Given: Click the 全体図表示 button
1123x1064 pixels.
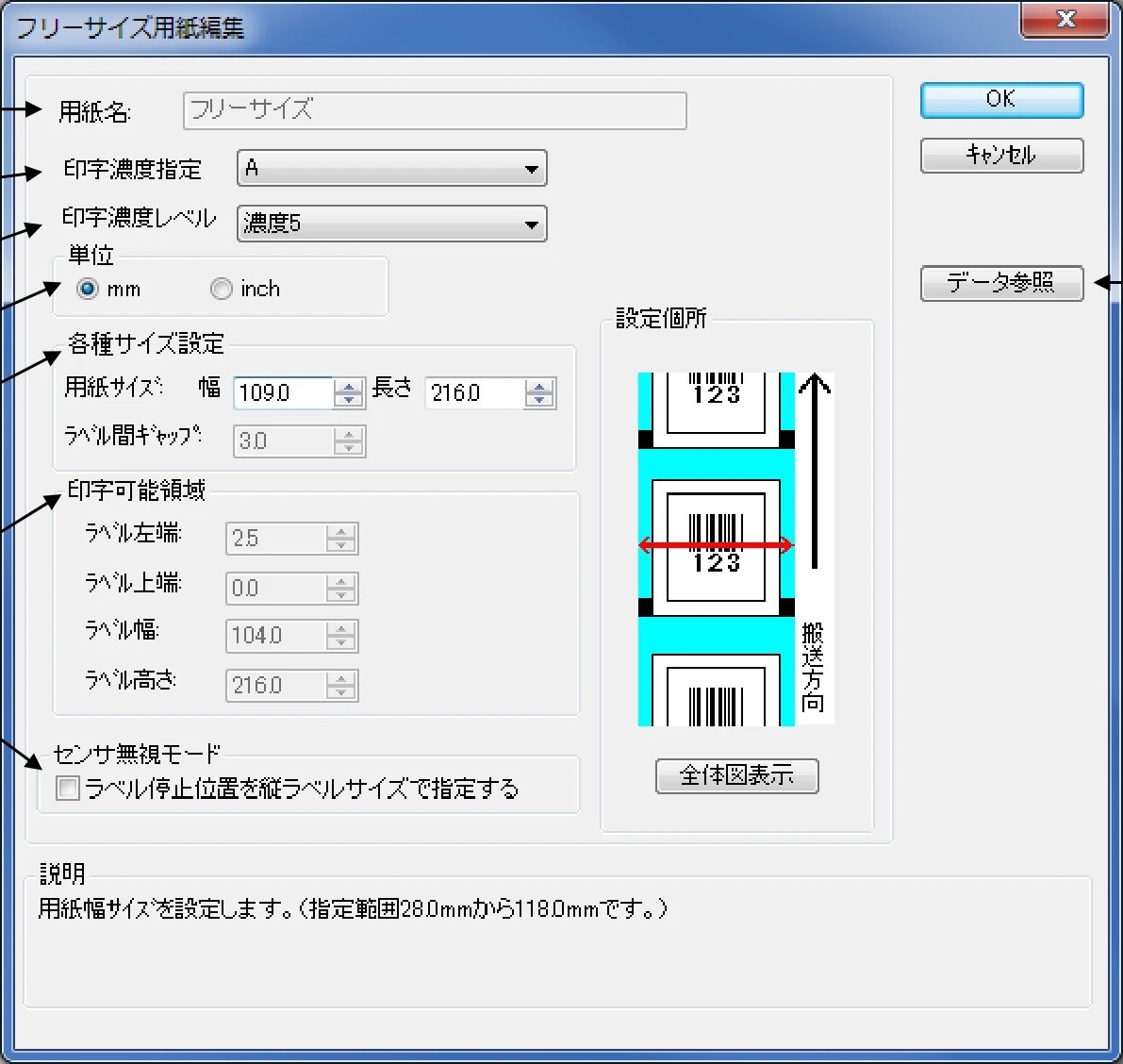Looking at the screenshot, I should point(737,775).
